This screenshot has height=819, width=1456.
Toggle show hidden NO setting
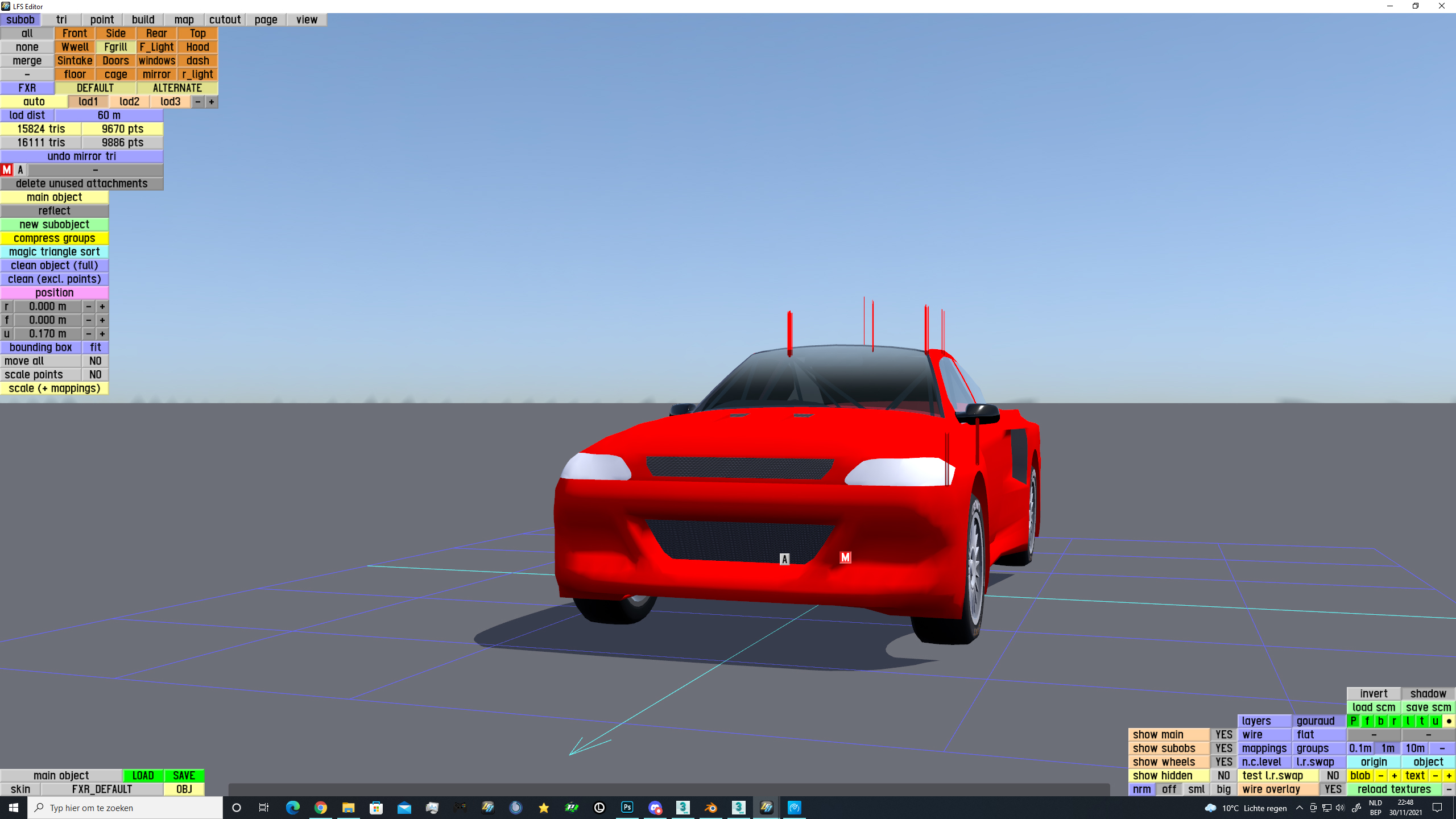1223,776
